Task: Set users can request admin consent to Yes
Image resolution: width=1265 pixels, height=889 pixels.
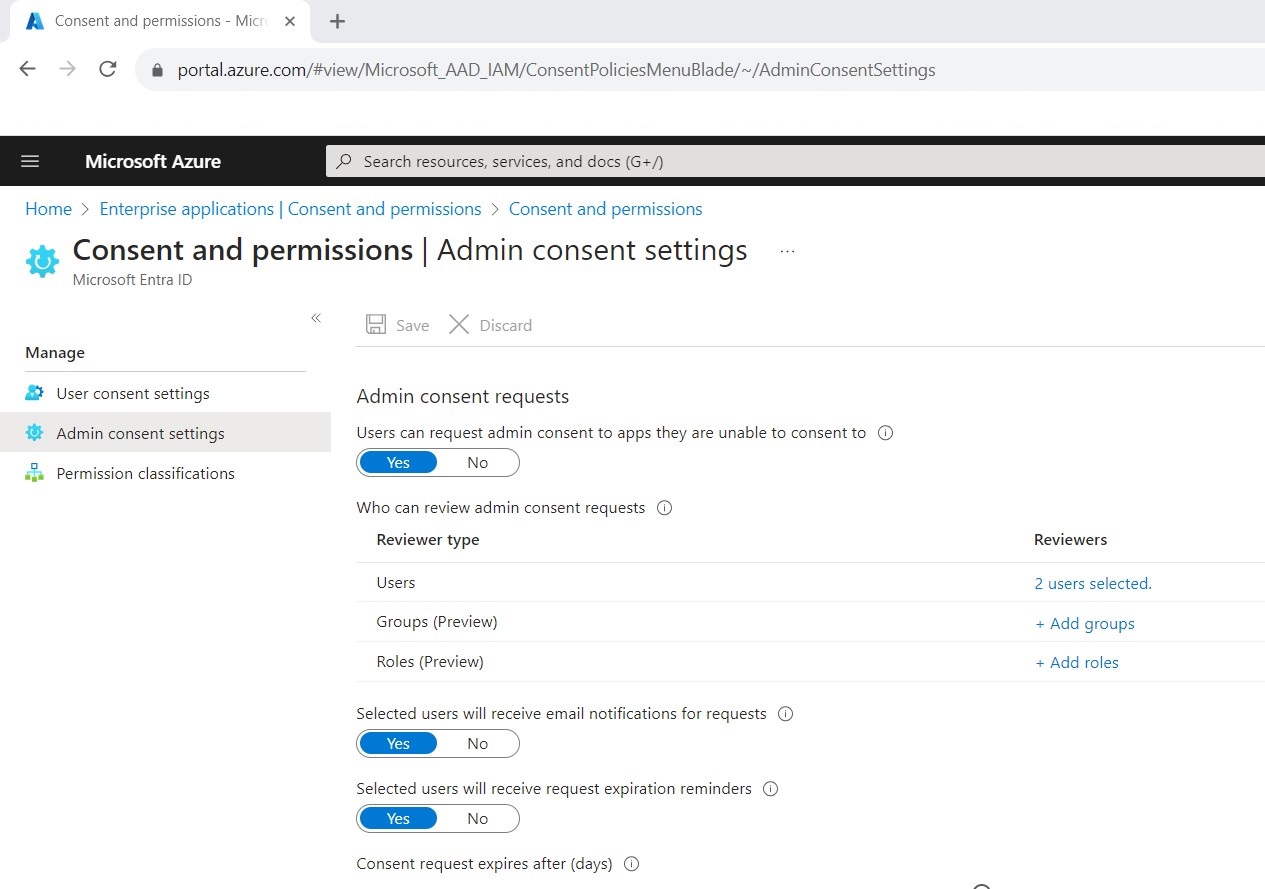Action: click(x=398, y=462)
